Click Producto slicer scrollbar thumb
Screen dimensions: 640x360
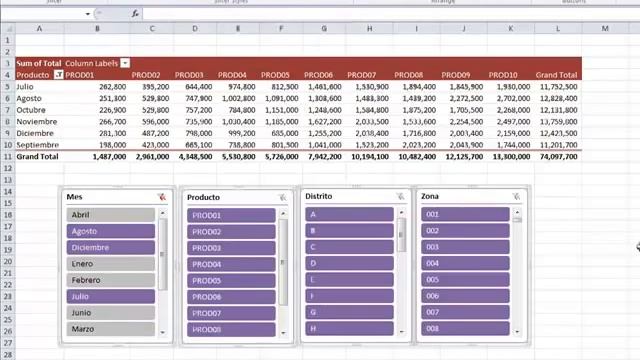coord(283,262)
